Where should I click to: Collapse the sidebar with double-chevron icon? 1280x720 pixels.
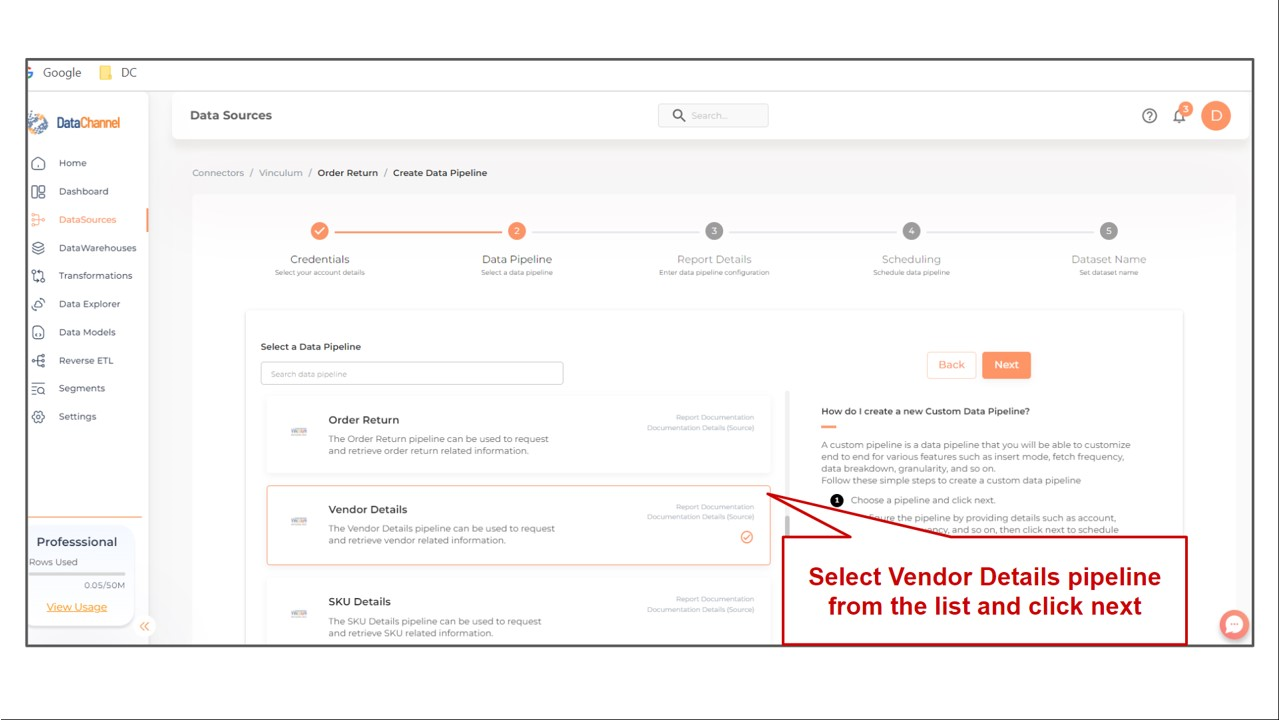[144, 626]
